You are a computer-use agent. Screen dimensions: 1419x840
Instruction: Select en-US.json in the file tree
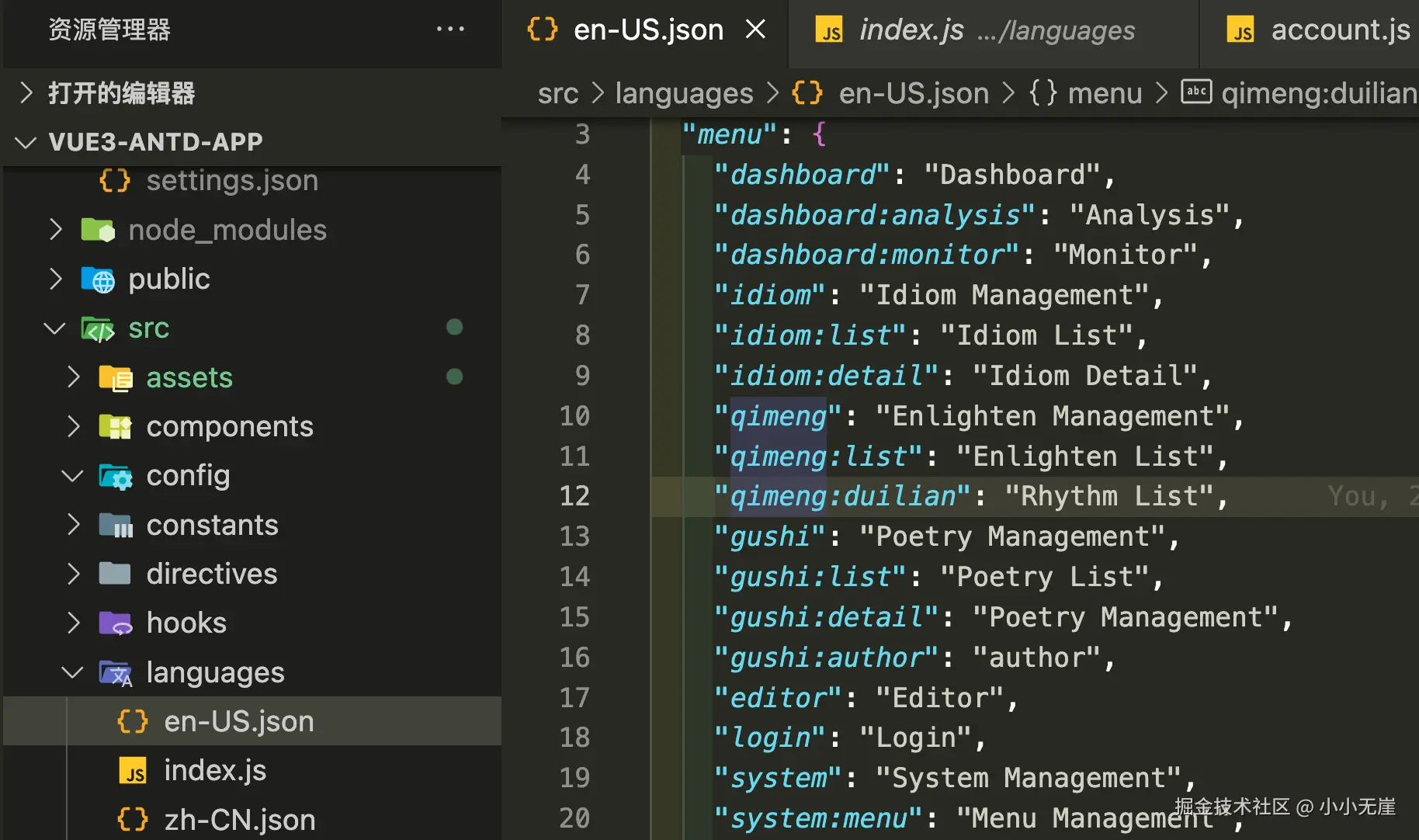pyautogui.click(x=252, y=721)
